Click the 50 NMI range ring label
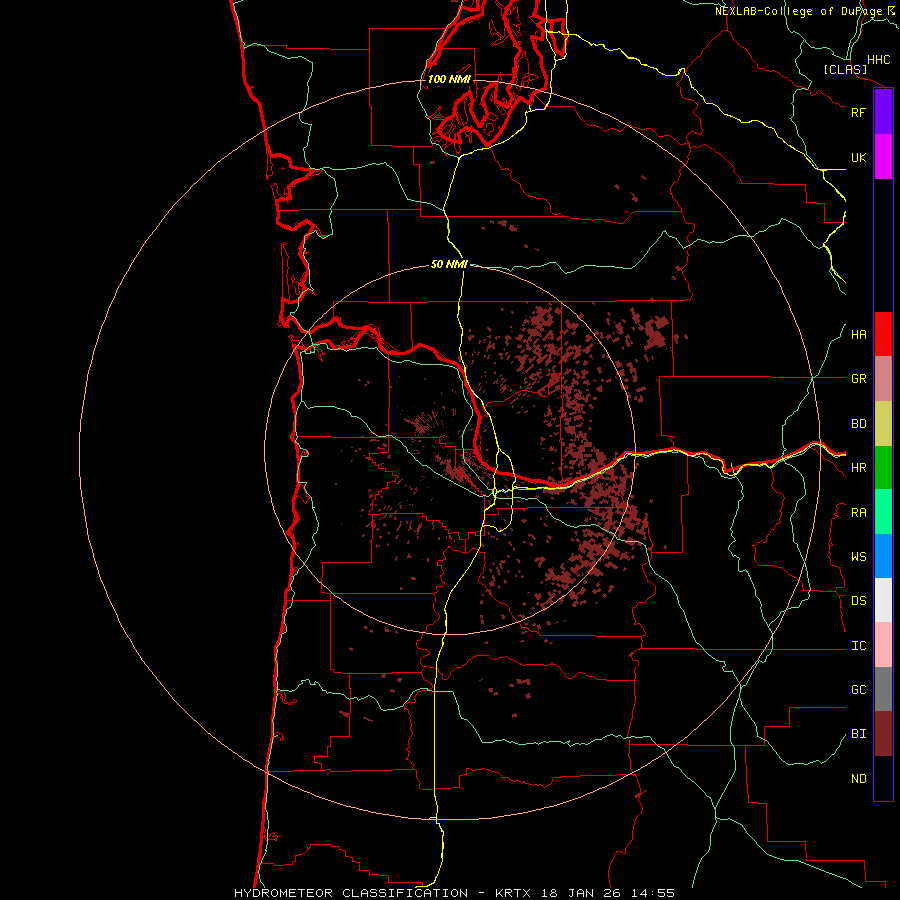This screenshot has width=900, height=900. tap(449, 264)
